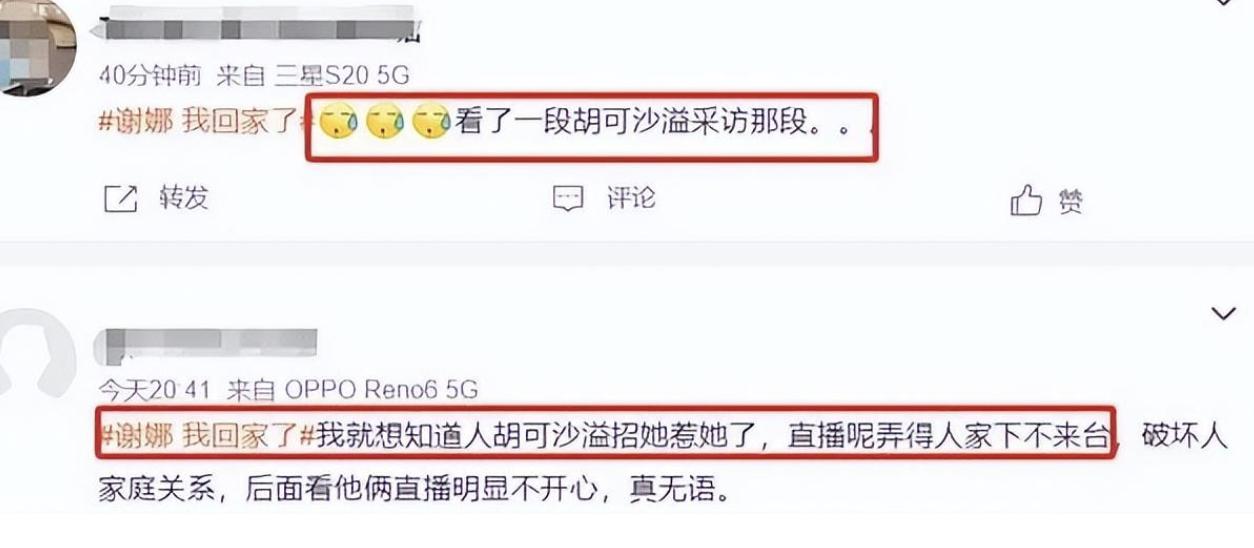Open the first poster's blurred avatar
This screenshot has height=548, width=1254.
[x=36, y=42]
